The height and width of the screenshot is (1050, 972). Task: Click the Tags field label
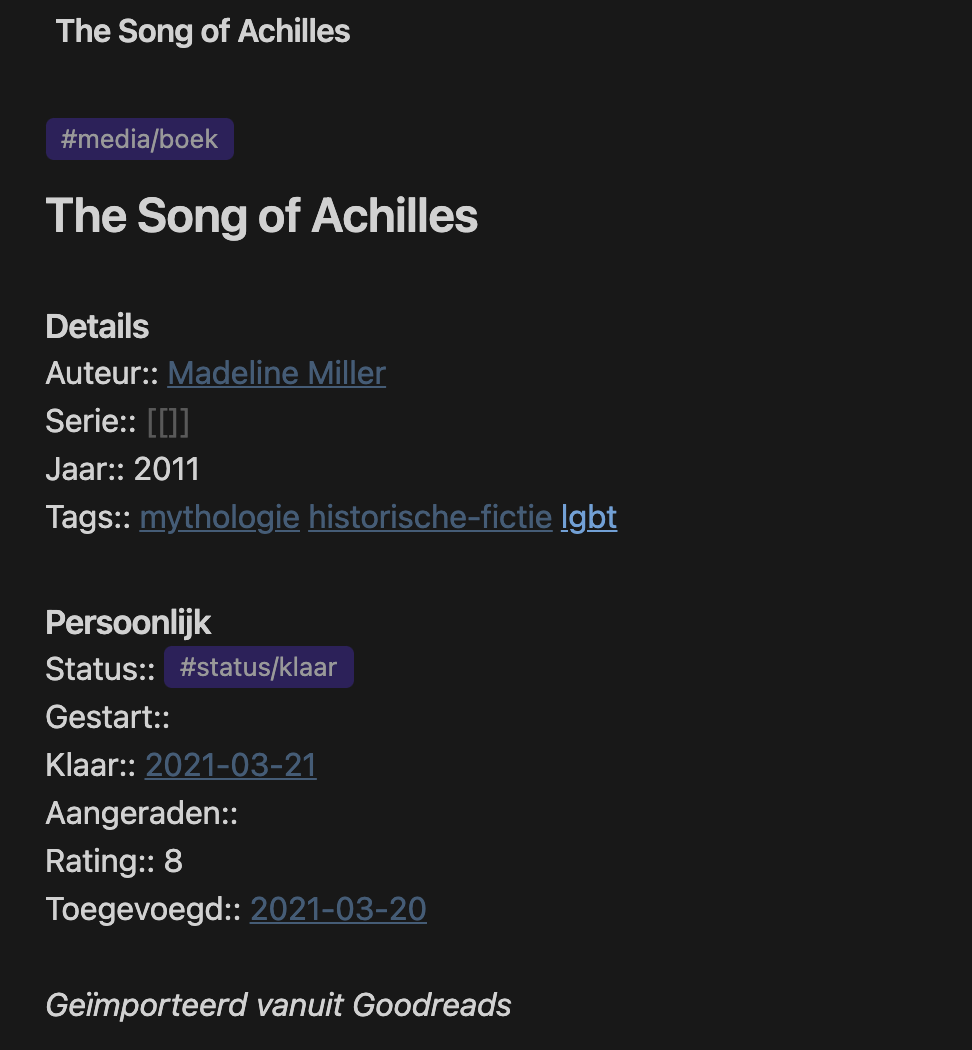tap(83, 517)
